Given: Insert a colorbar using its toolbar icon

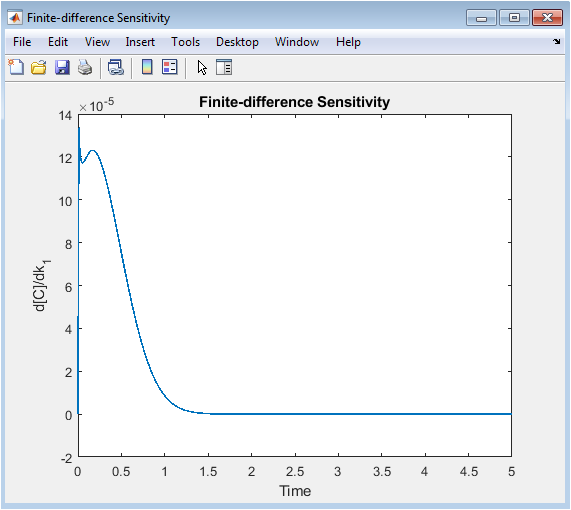Looking at the screenshot, I should coord(147,67).
